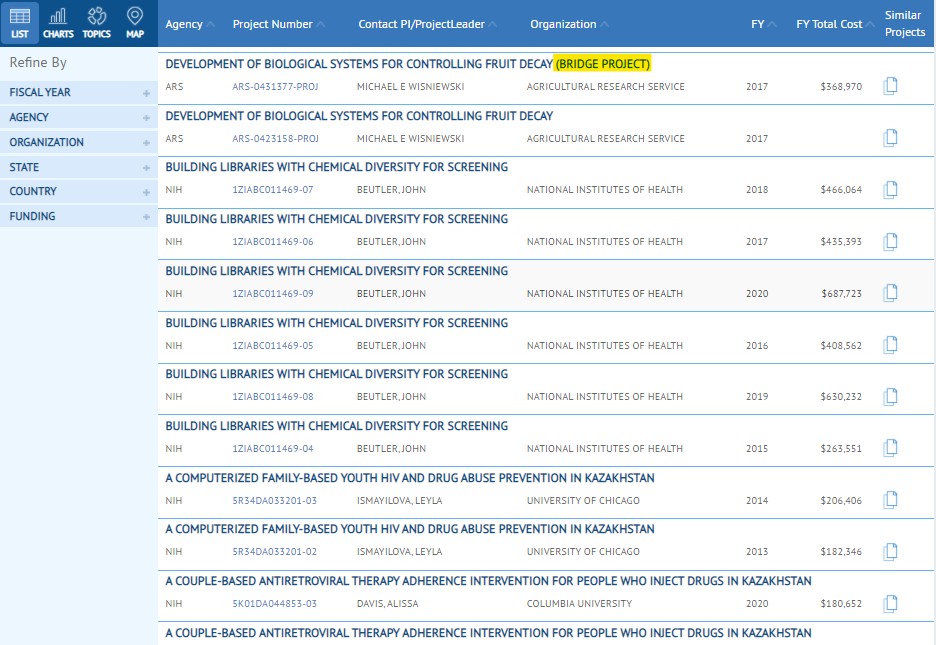936x645 pixels.
Task: Open project number ARS-0423158-PROJ
Action: pyautogui.click(x=275, y=138)
